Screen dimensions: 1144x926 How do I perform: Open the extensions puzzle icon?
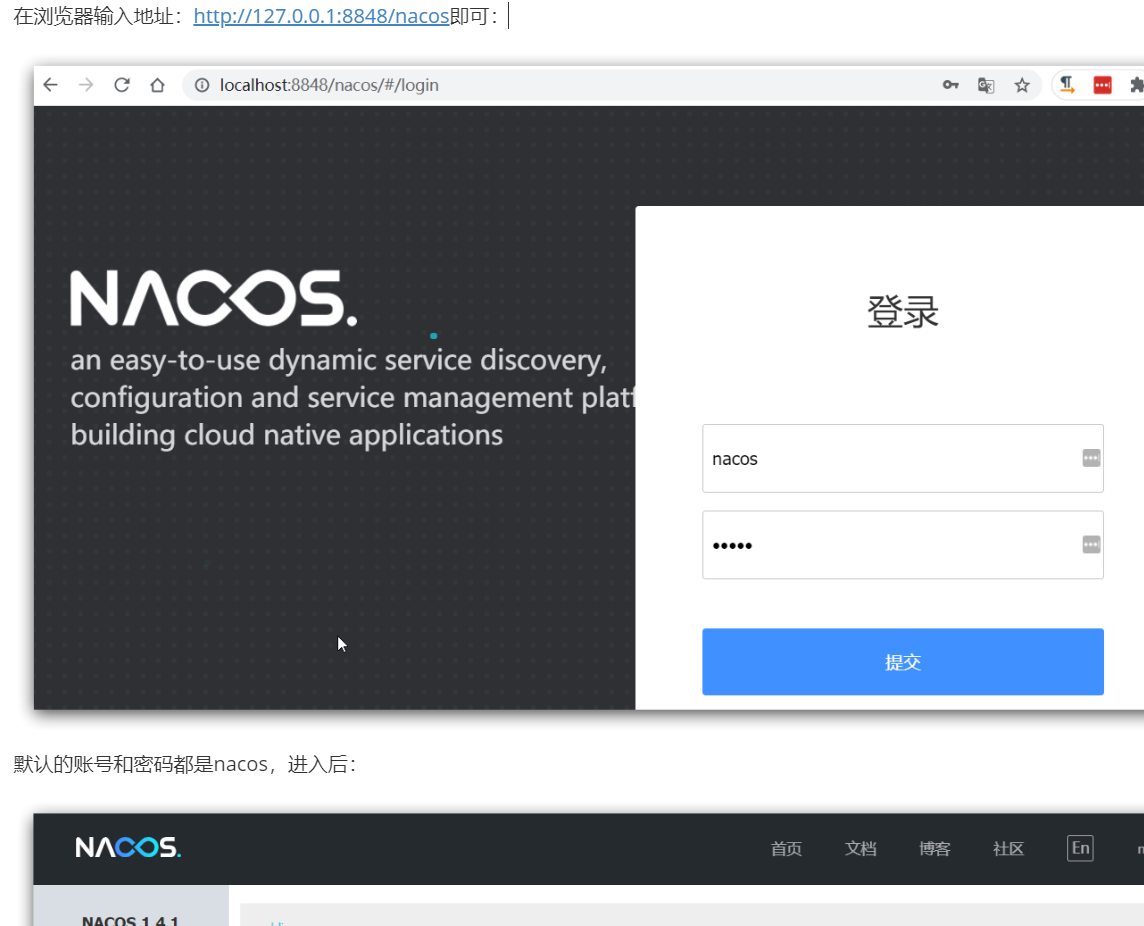click(1136, 85)
